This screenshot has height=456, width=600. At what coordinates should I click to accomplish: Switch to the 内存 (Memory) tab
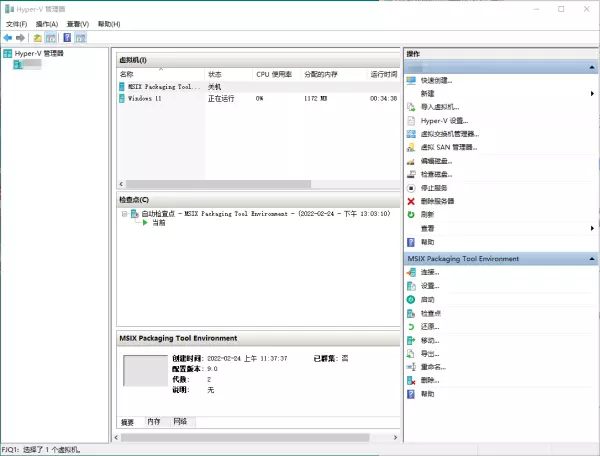pos(153,422)
